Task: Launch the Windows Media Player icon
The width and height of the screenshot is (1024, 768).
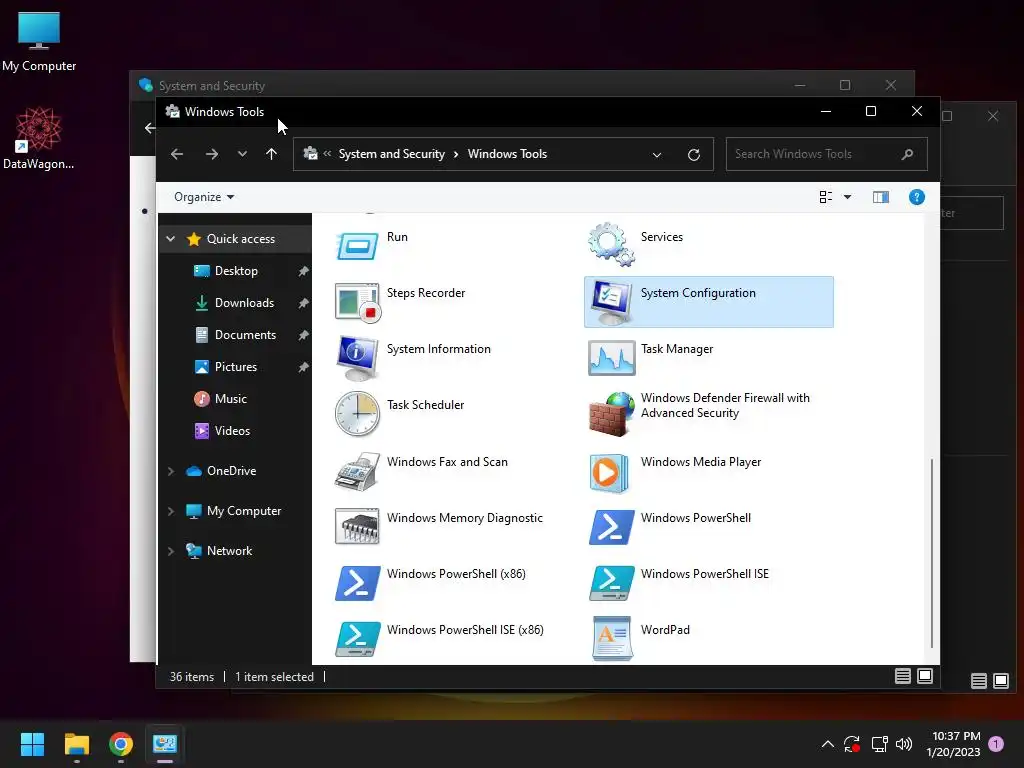Action: coord(610,473)
